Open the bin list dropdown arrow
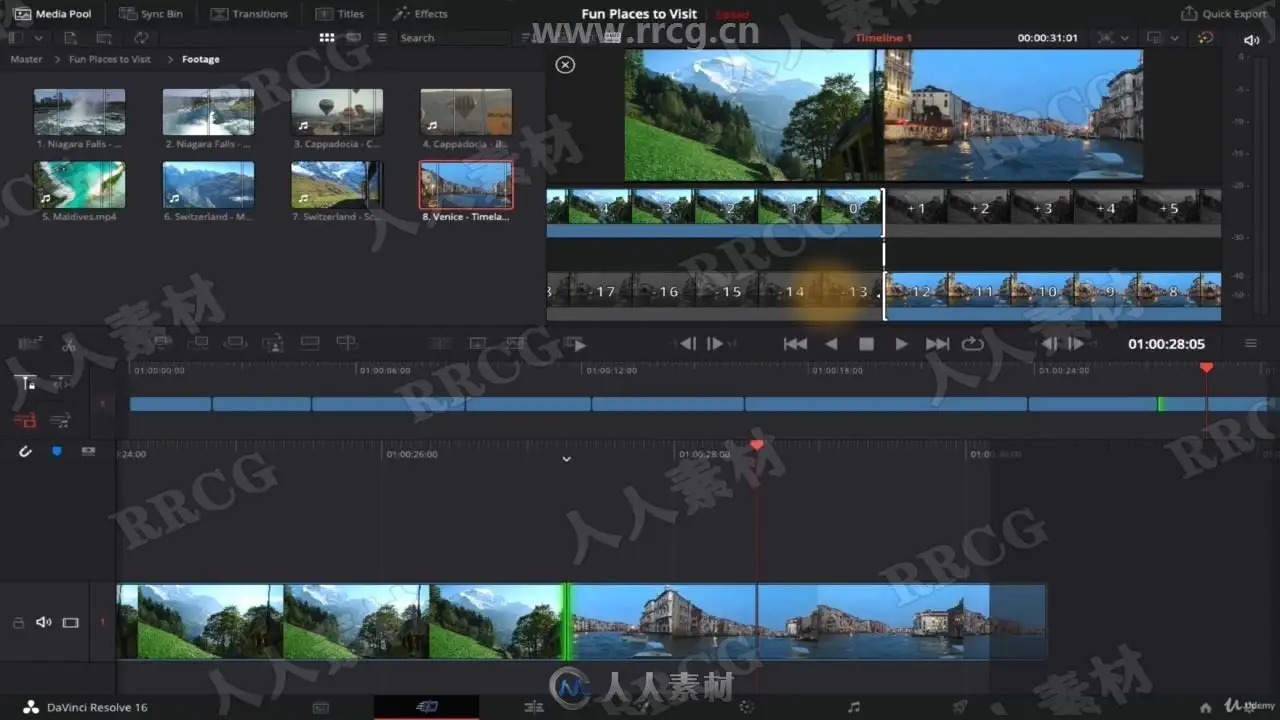 (x=38, y=38)
